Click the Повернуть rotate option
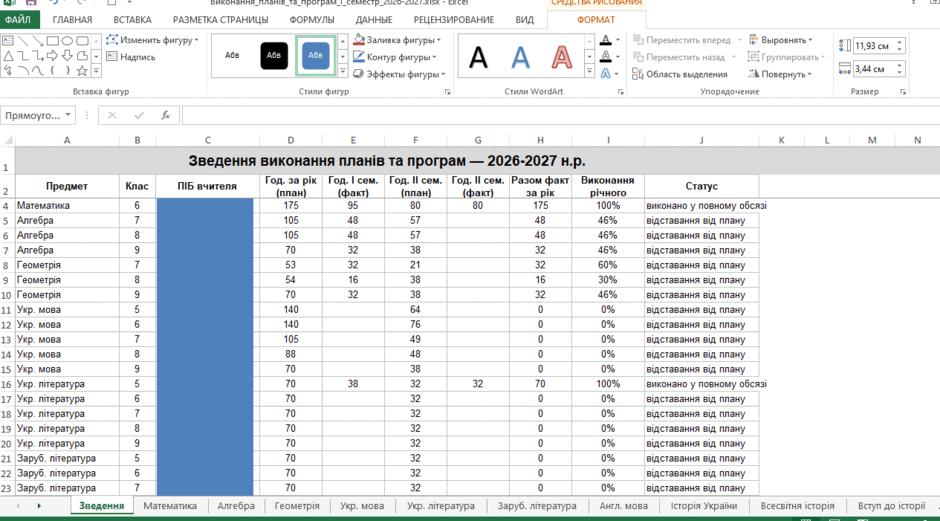The height and width of the screenshot is (521, 940). tap(779, 74)
